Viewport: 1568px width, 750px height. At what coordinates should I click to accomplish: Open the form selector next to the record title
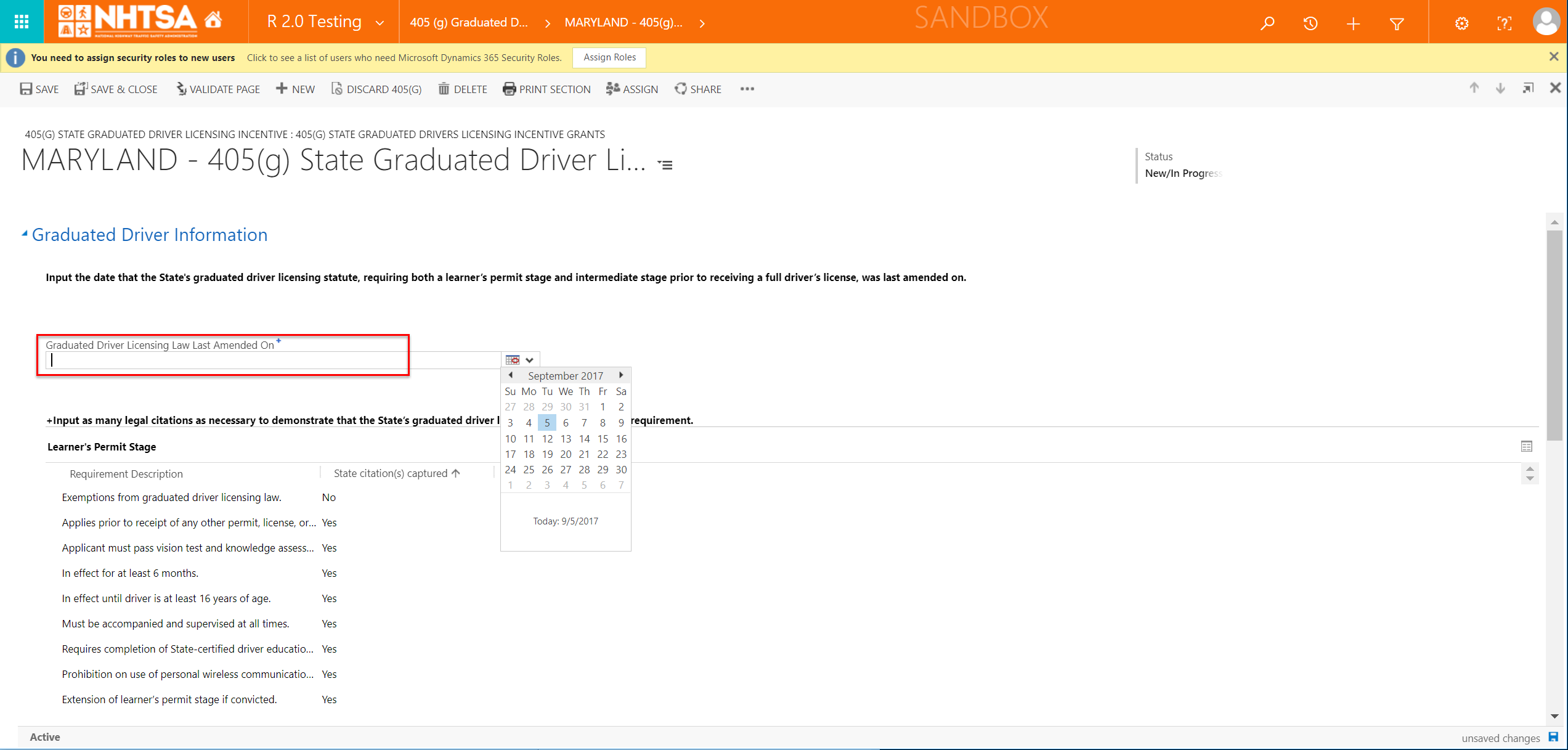665,165
